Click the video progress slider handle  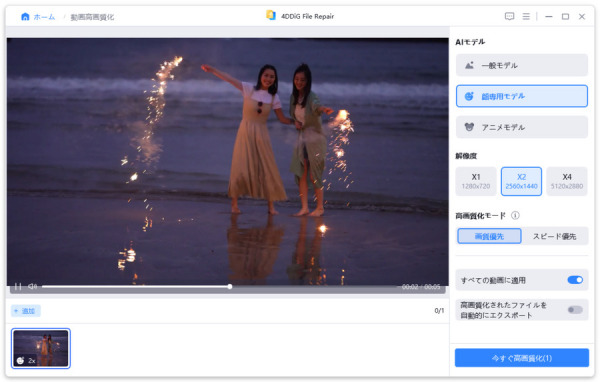coord(230,286)
